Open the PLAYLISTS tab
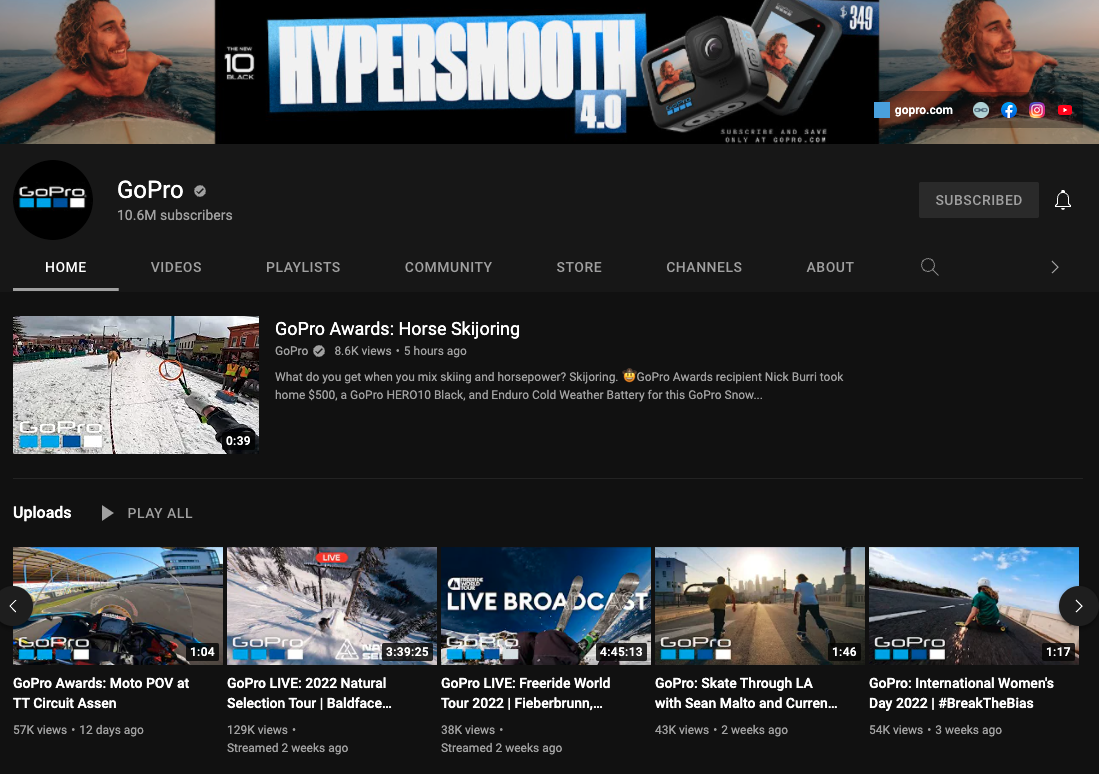The height and width of the screenshot is (774, 1099). 303,267
